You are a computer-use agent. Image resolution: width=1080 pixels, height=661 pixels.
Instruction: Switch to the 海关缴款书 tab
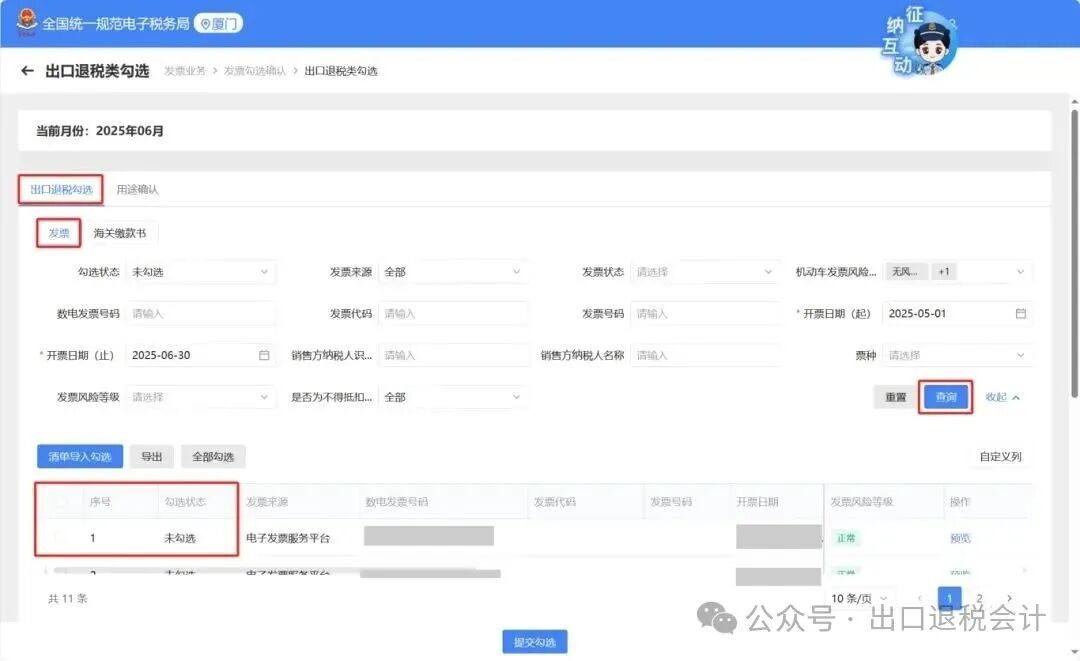click(120, 233)
